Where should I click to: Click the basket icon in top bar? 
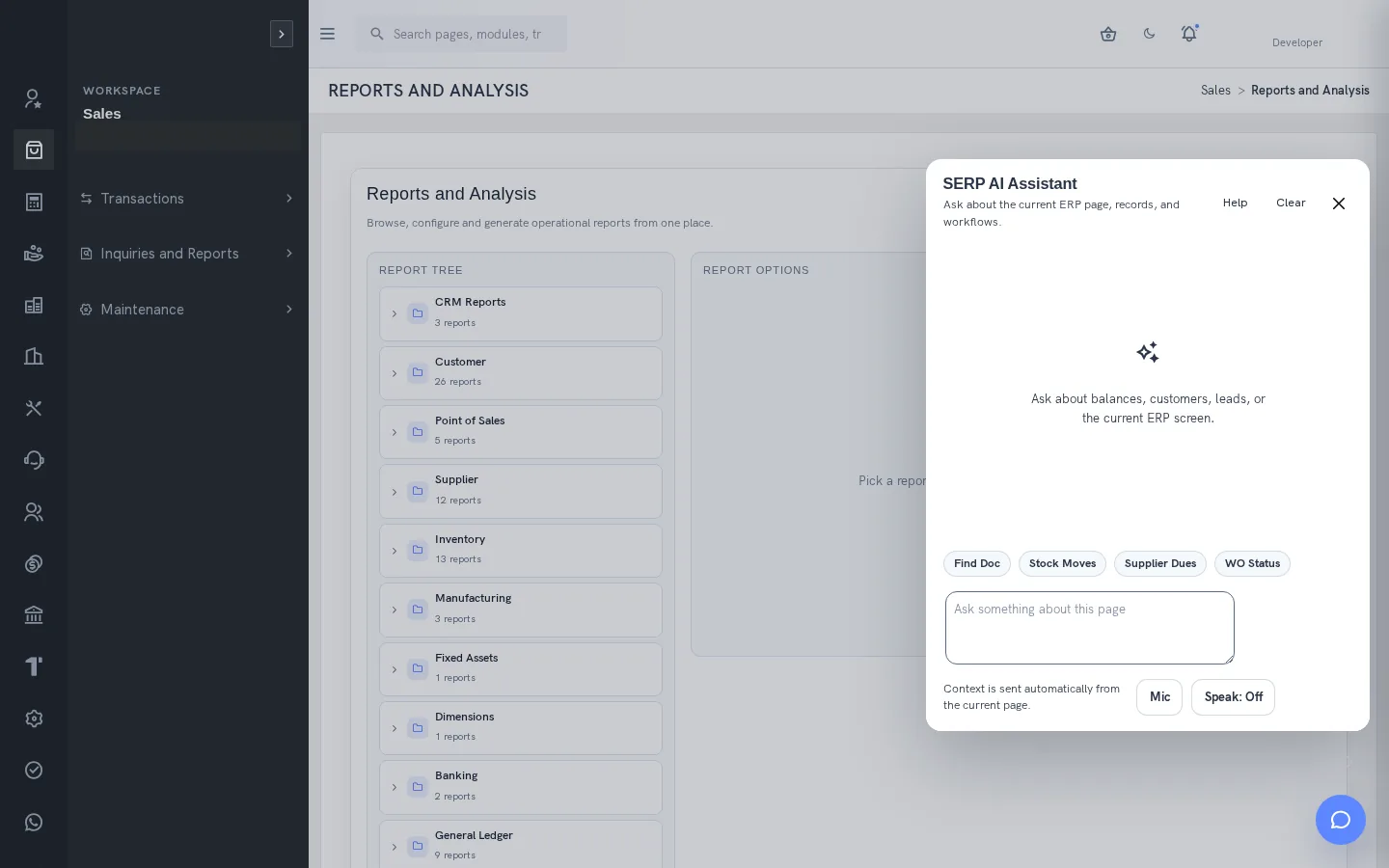(x=1108, y=34)
